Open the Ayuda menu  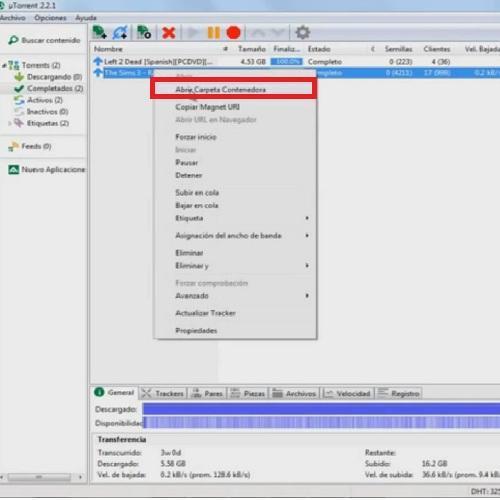click(x=86, y=18)
